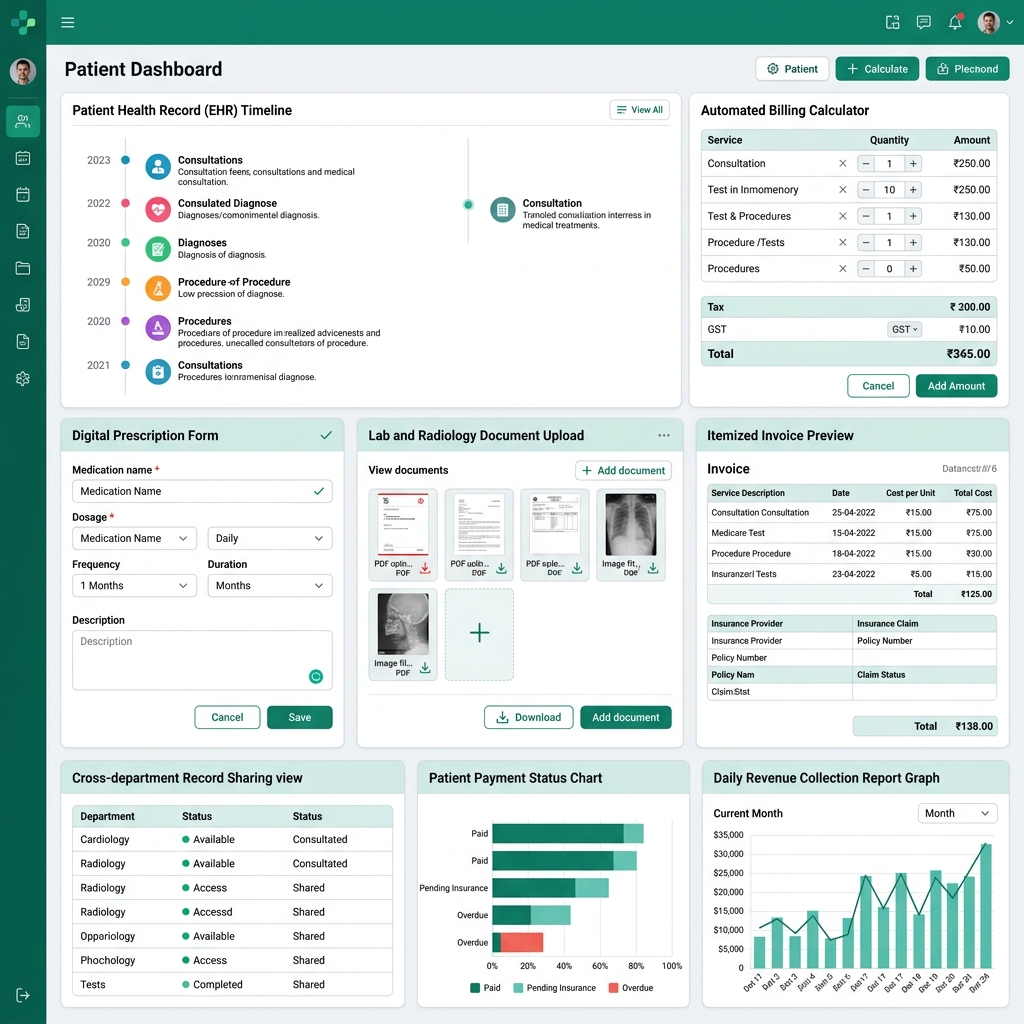Click the Consulated Diagnose heart icon
This screenshot has width=1024, height=1024.
pyautogui.click(x=158, y=210)
